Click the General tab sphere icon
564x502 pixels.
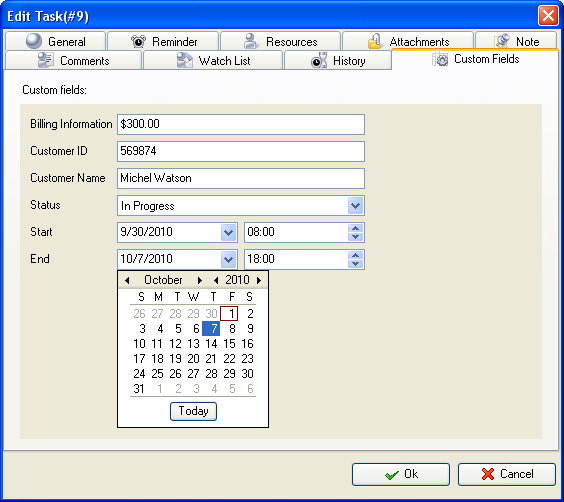pyautogui.click(x=34, y=41)
